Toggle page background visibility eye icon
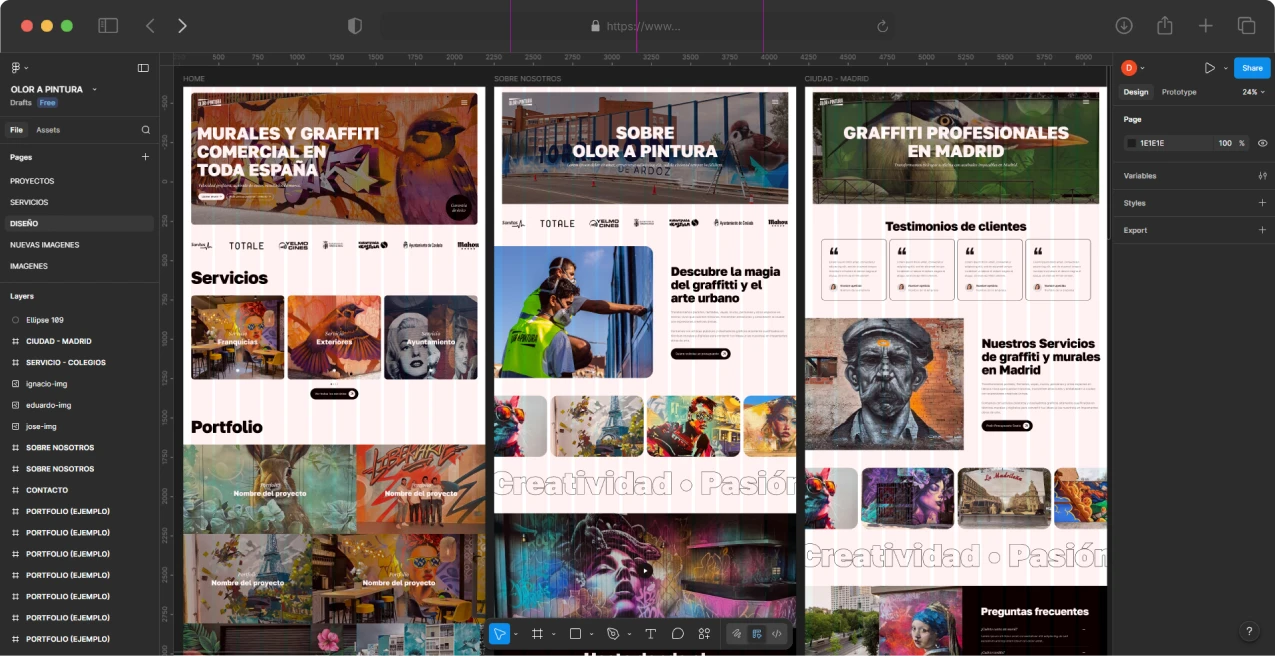Screen dimensions: 1275x656 [x=1262, y=143]
